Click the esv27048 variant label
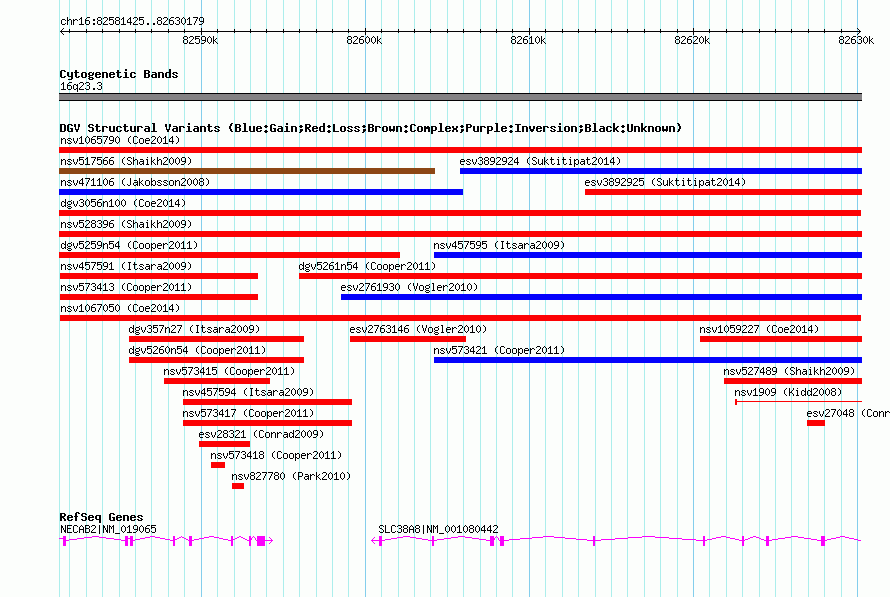Screen dimensions: 890x597 (848, 413)
